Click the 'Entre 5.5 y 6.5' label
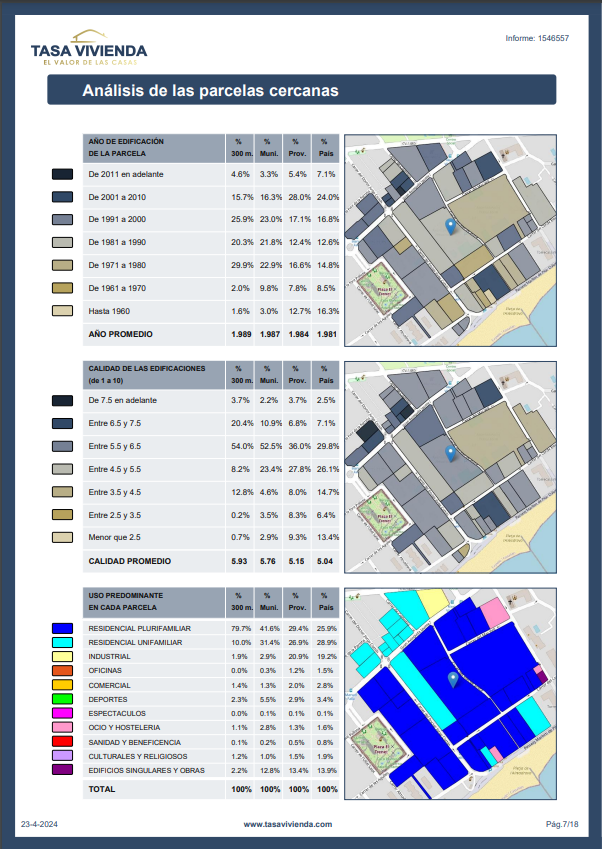The height and width of the screenshot is (849, 602). (115, 446)
